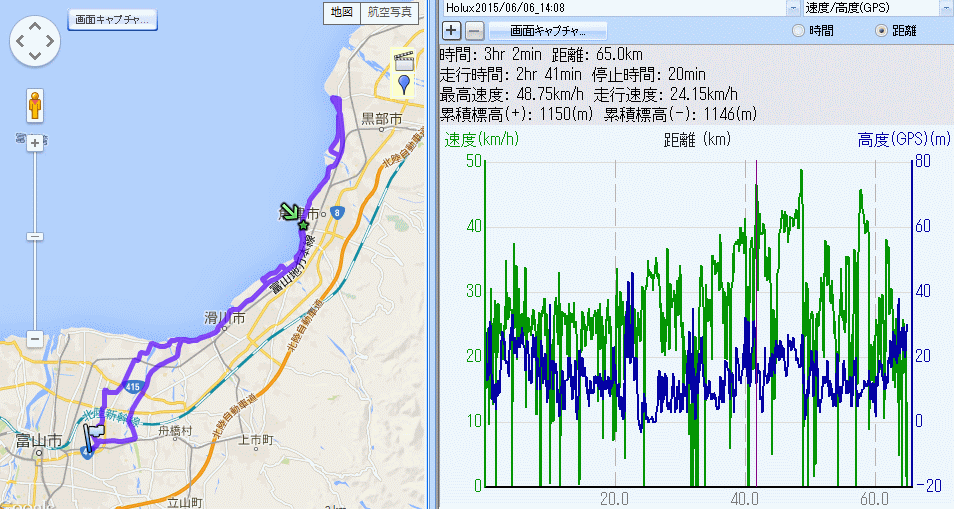
Task: Switch map to 航空写真 satellite view
Action: tap(389, 12)
